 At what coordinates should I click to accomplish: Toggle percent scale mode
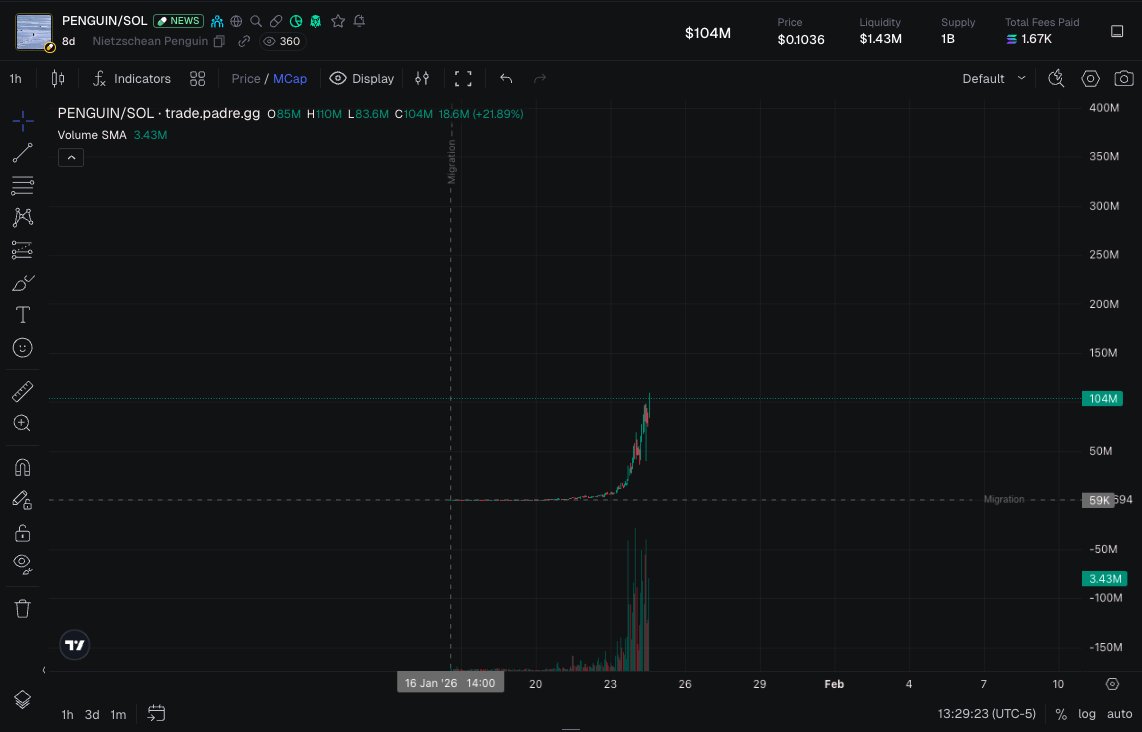point(1061,714)
